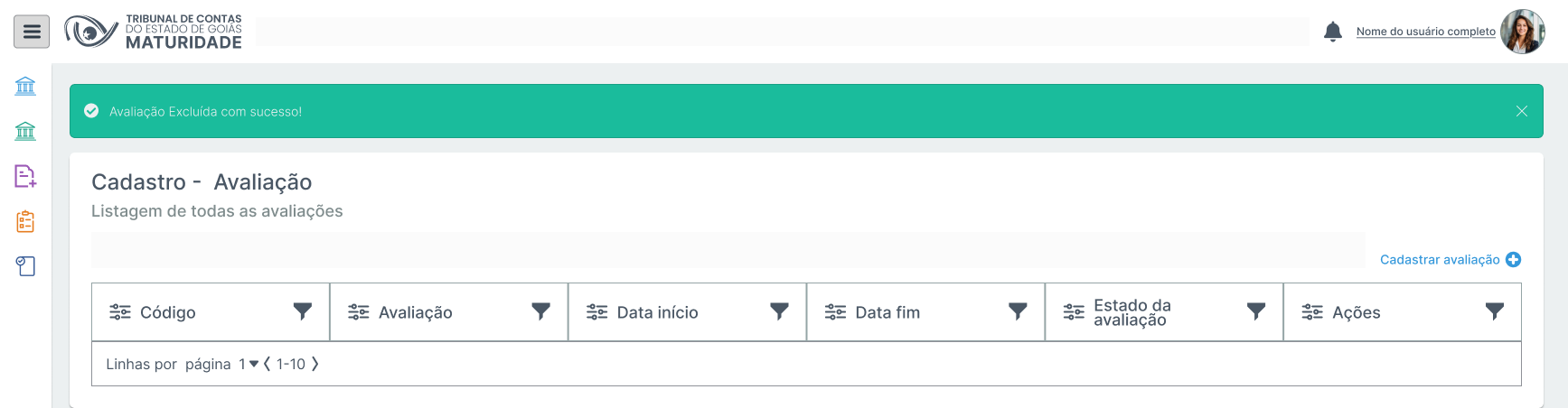
Task: Click the user profile avatar photo
Action: click(x=1523, y=32)
